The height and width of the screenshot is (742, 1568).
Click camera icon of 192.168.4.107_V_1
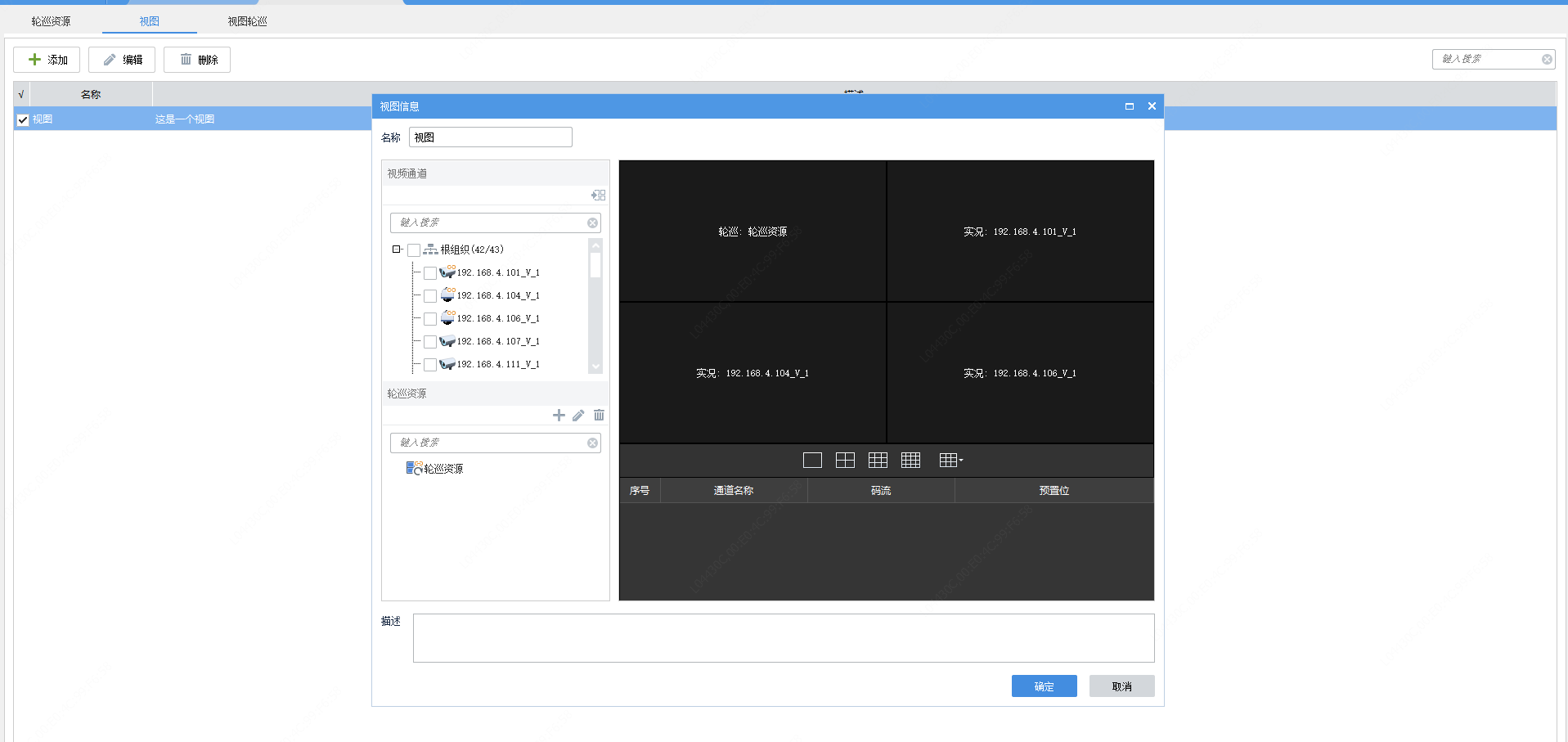coord(447,341)
